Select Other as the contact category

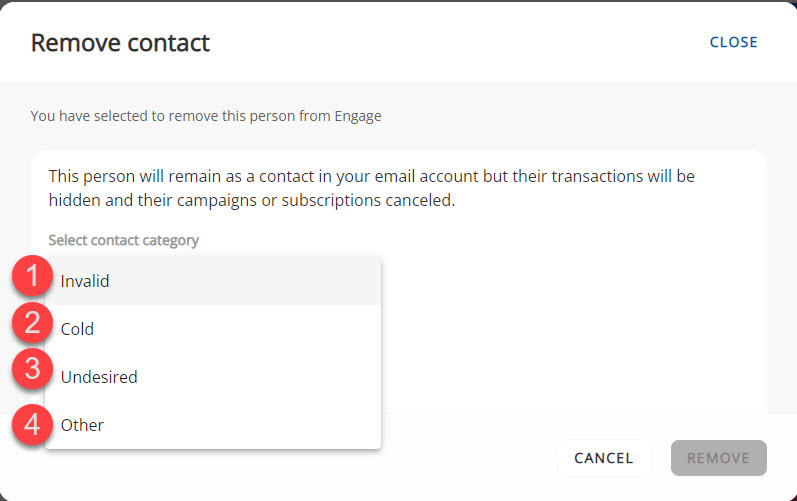pos(82,425)
